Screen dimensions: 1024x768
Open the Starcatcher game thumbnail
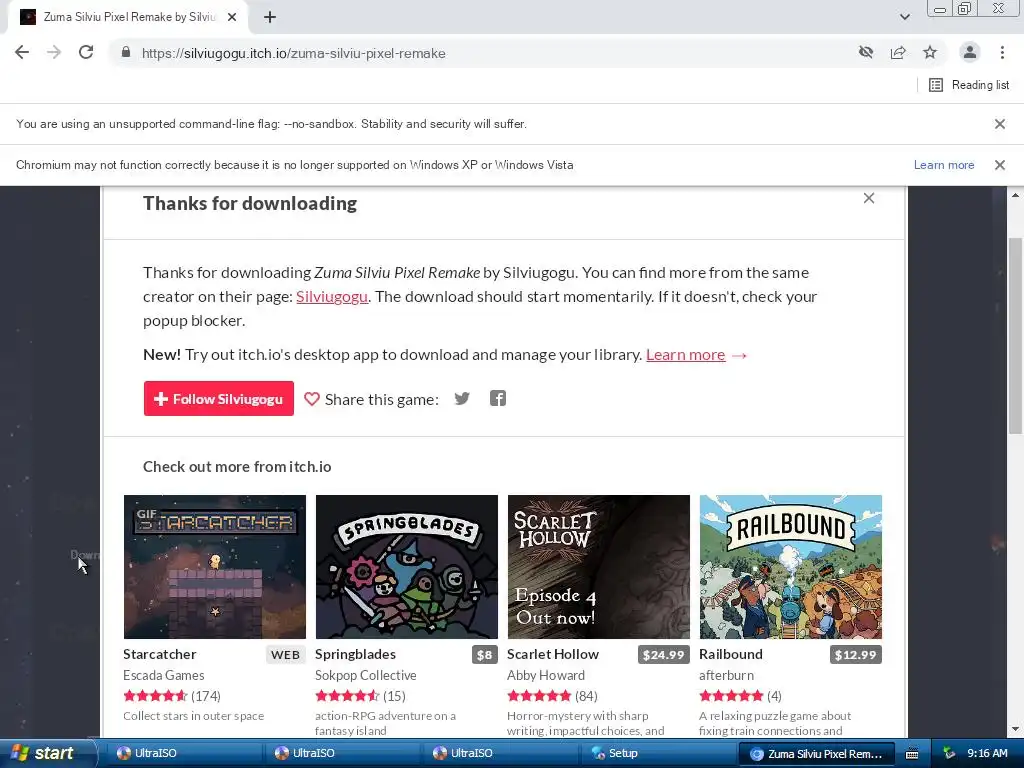215,567
